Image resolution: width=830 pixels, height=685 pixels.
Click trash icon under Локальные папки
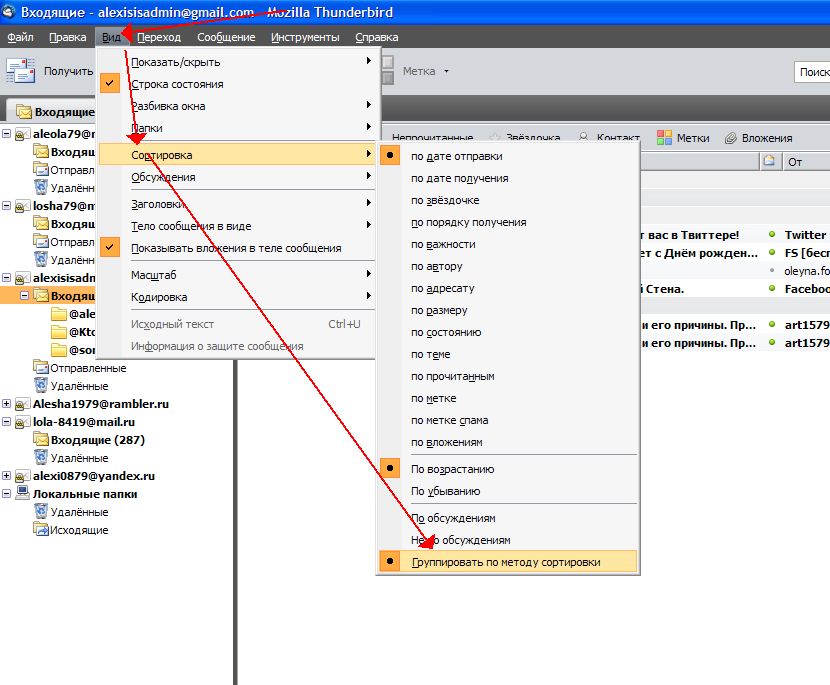tap(41, 511)
